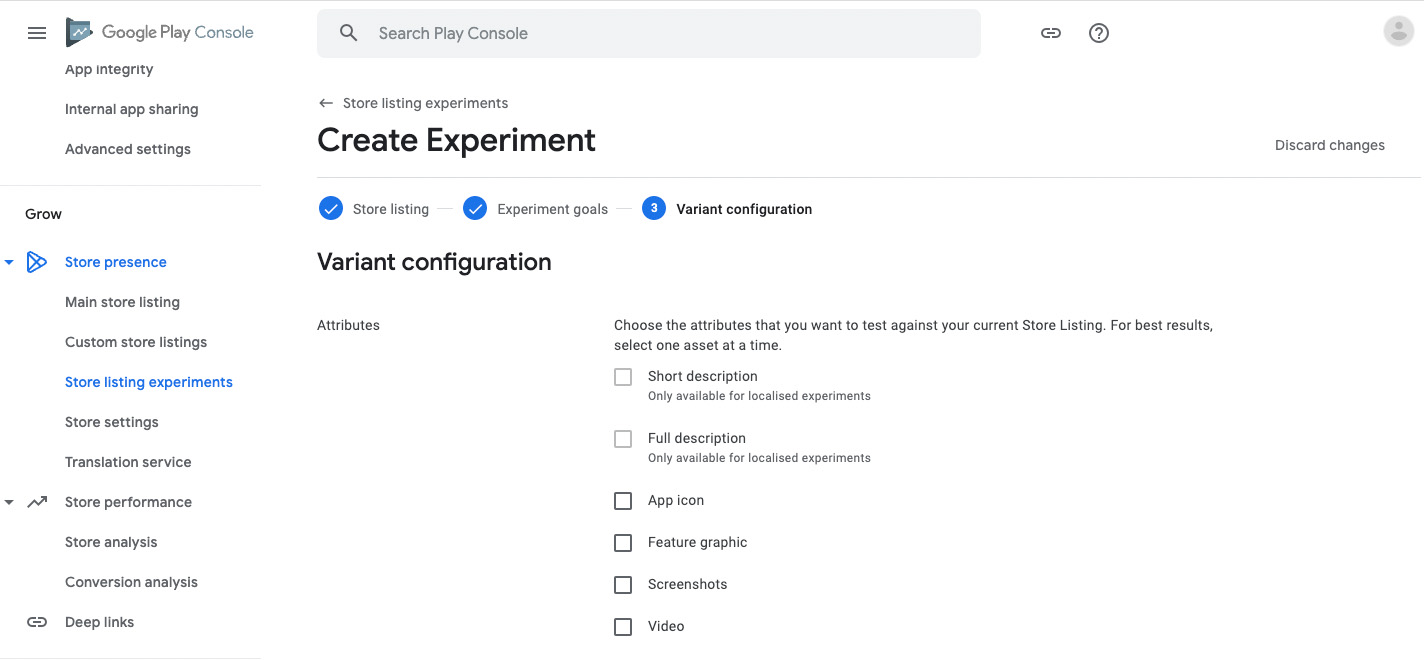Click the Google Play Console logo

pos(160,33)
